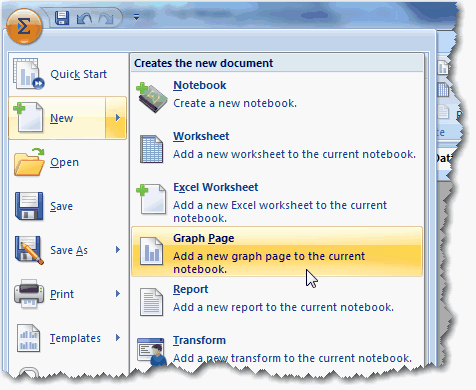
Task: Click the Quick Start chart icon
Action: (x=28, y=74)
